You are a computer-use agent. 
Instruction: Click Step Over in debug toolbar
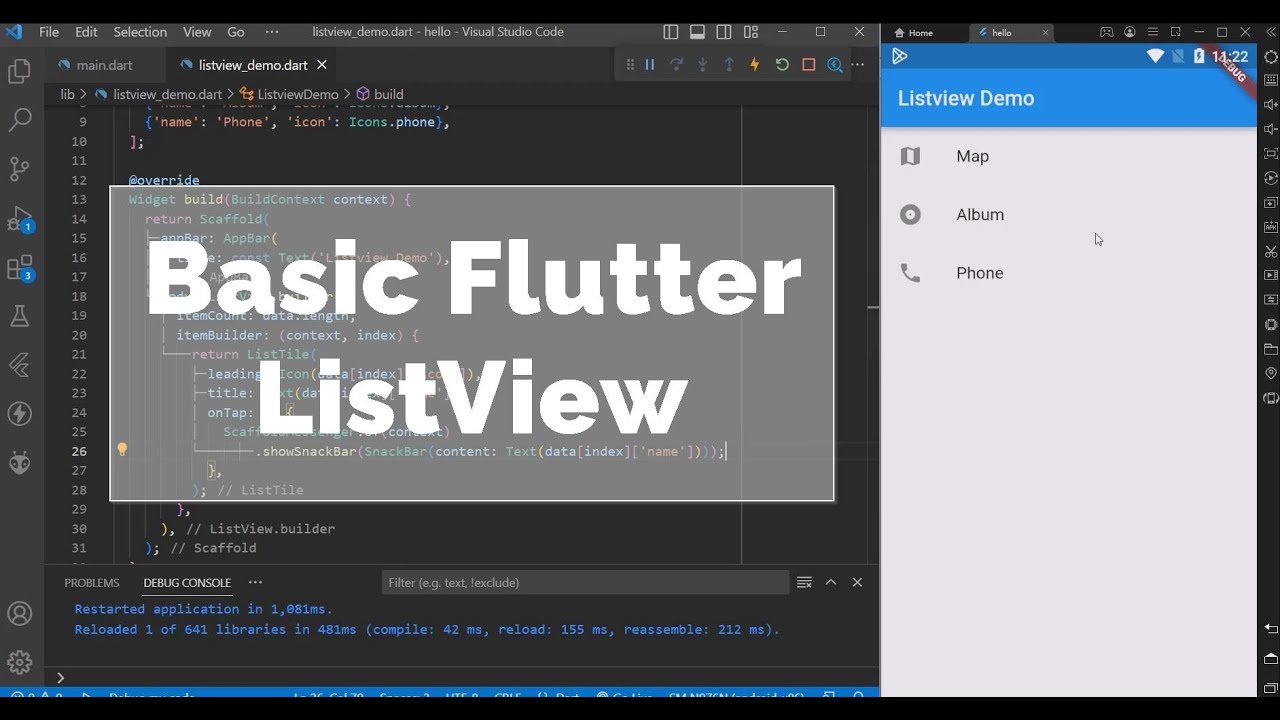tap(676, 65)
